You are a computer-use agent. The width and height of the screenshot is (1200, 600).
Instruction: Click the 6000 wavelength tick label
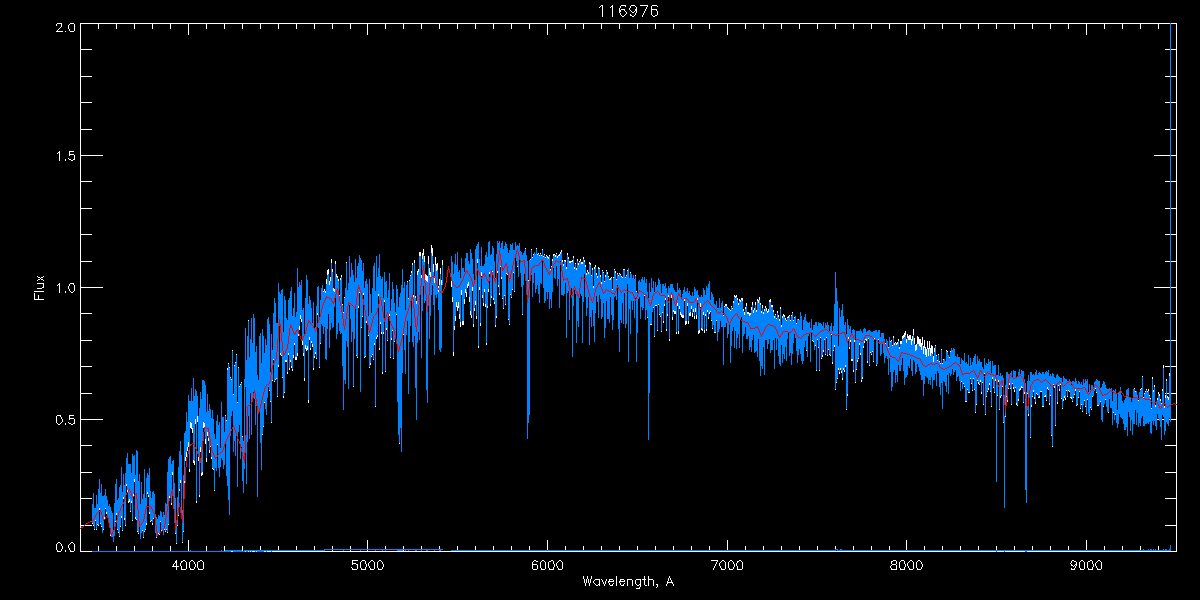click(547, 564)
